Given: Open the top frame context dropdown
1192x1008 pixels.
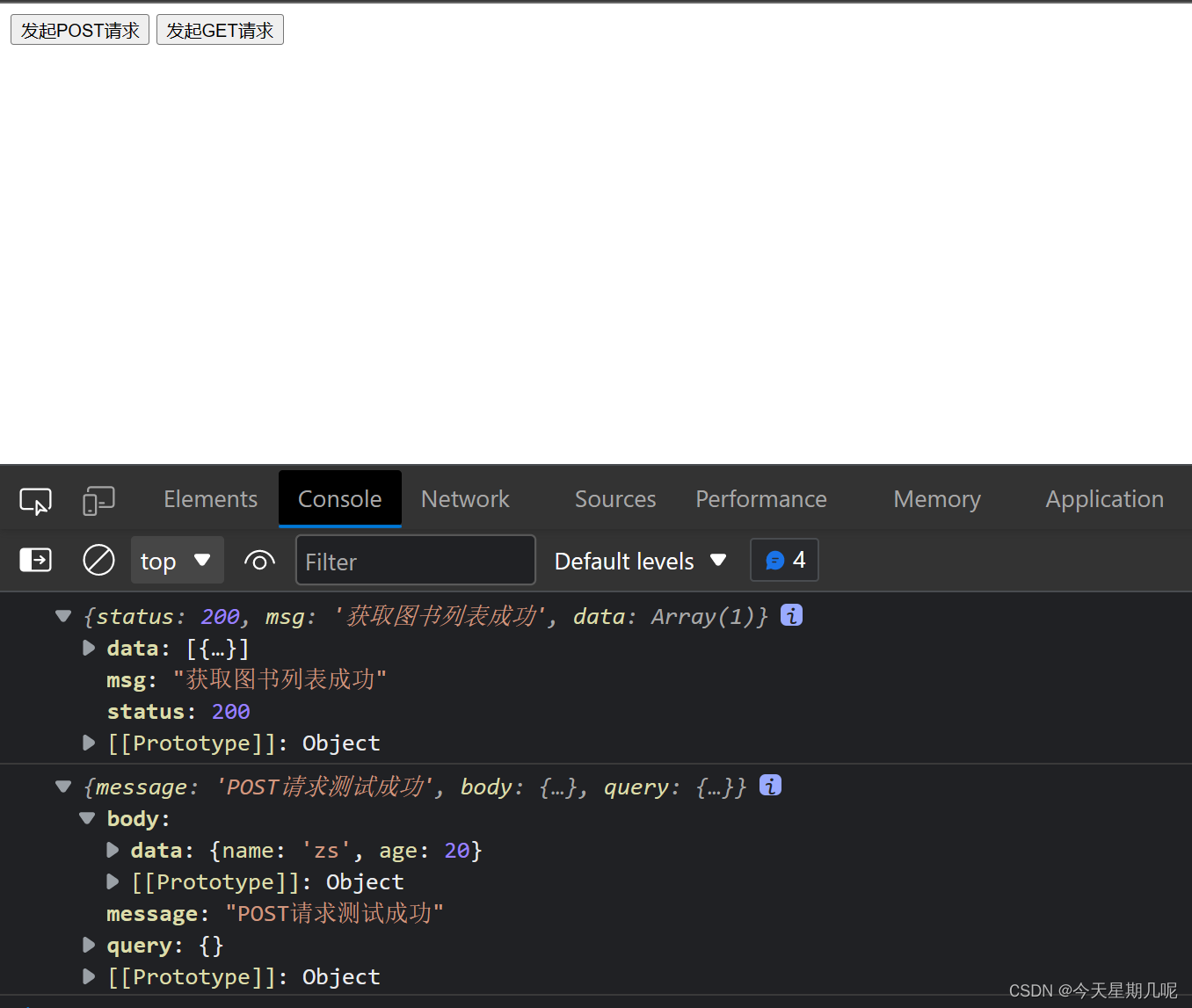Looking at the screenshot, I should (x=177, y=560).
